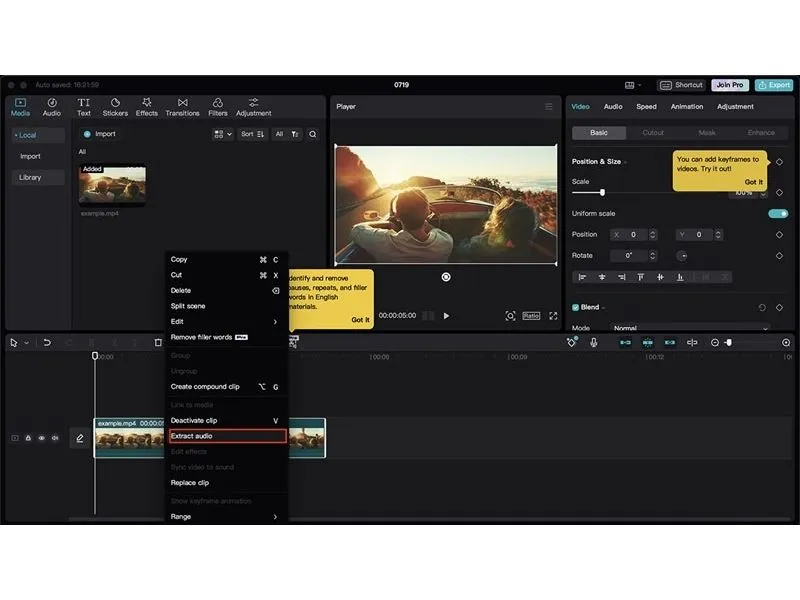Click the filter icon next to All
Image resolution: width=800 pixels, height=600 pixels.
(295, 134)
